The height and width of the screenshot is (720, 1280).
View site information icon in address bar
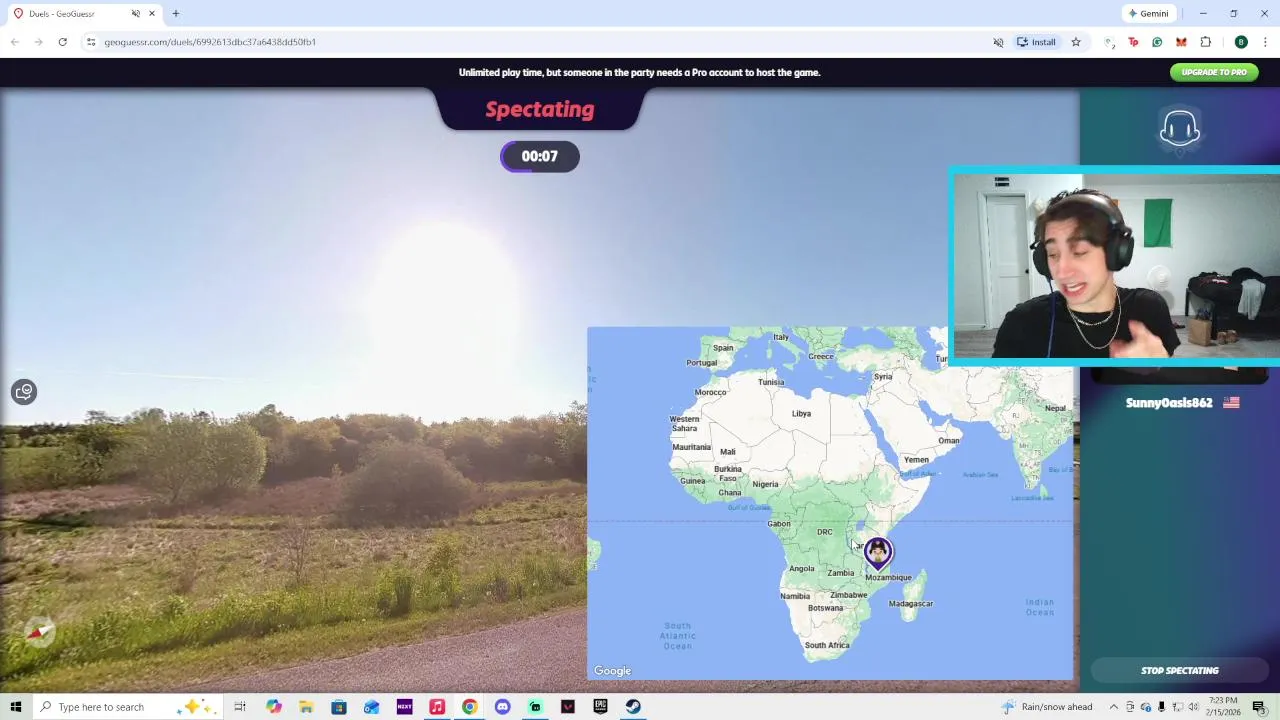tap(91, 42)
